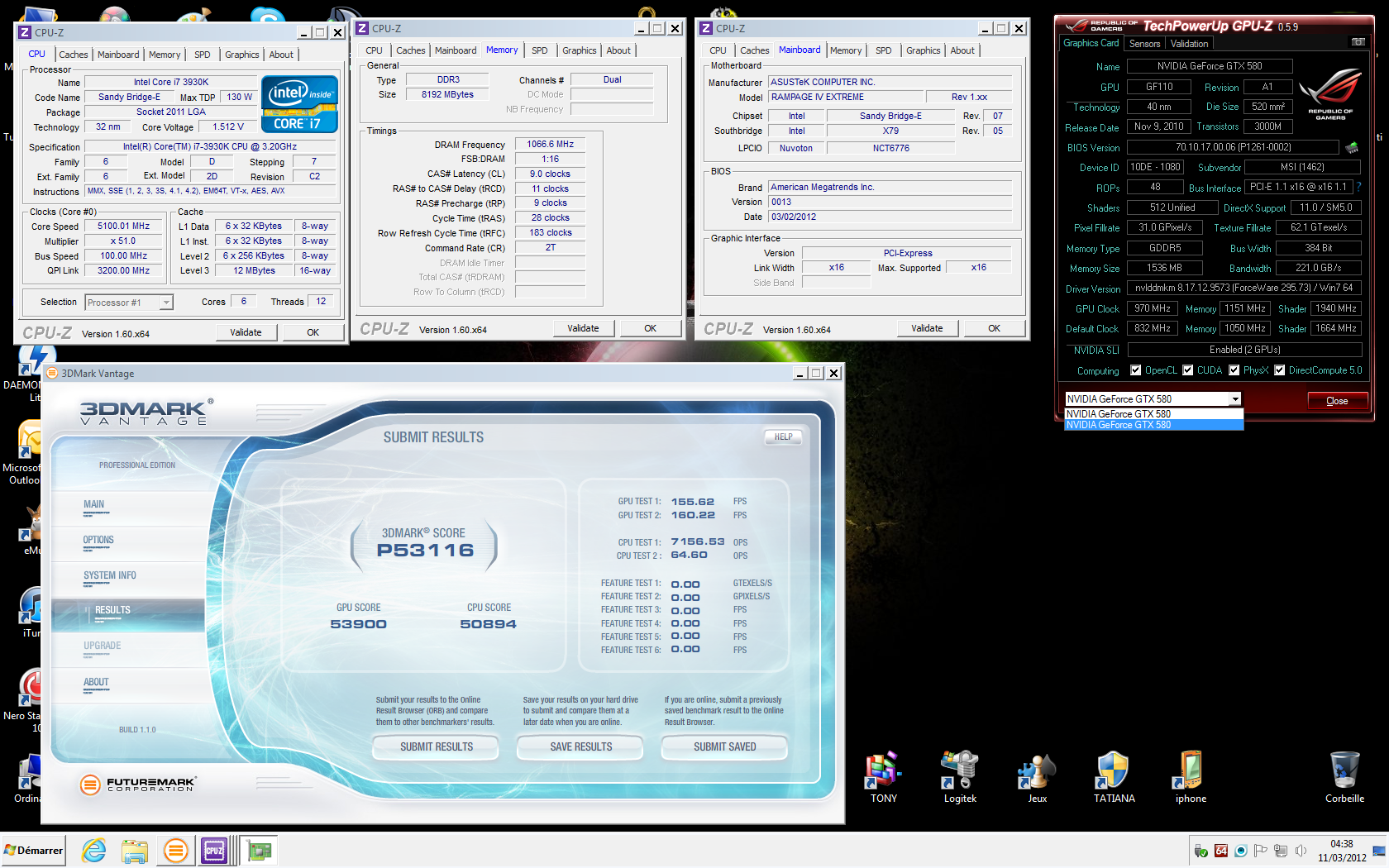Switch to the CPU-Z purple taskbar icon
The image size is (1389, 868).
coord(214,850)
